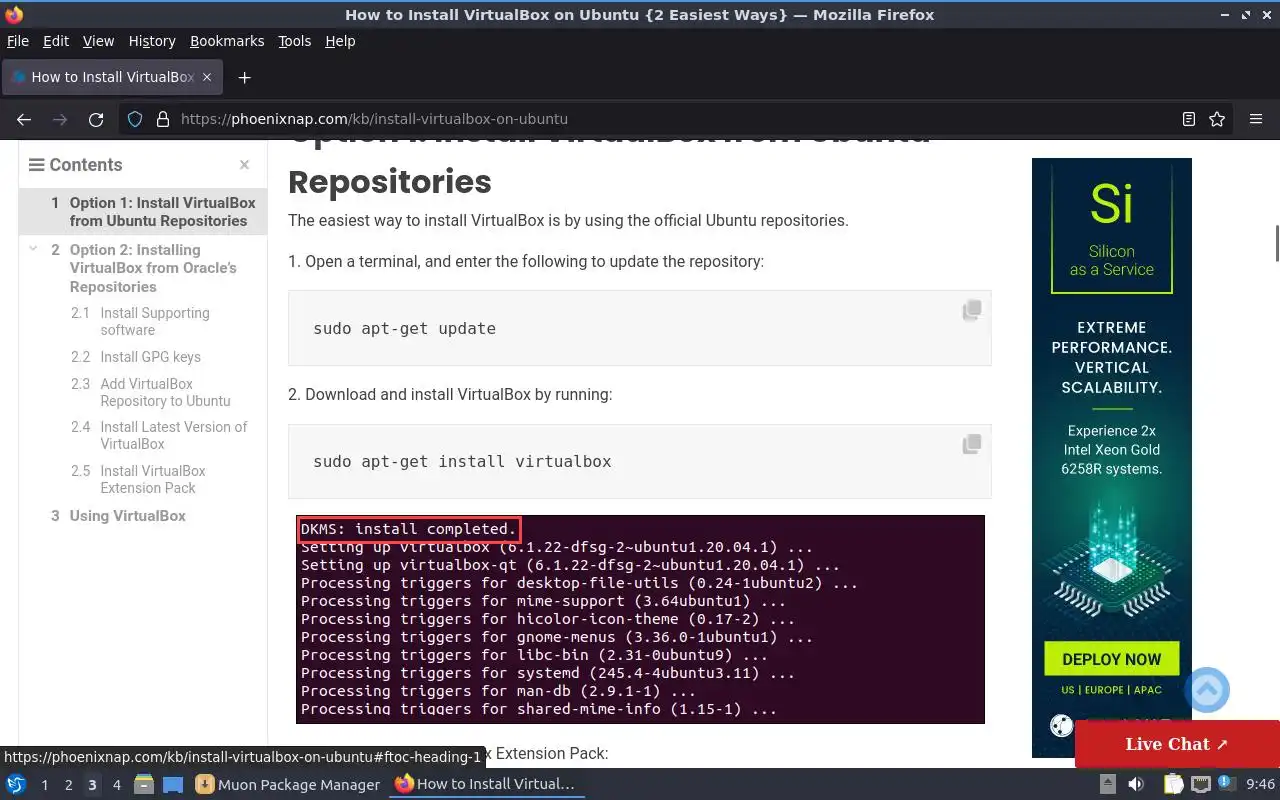Open the Tools menu
This screenshot has height=800, width=1280.
pyautogui.click(x=295, y=41)
